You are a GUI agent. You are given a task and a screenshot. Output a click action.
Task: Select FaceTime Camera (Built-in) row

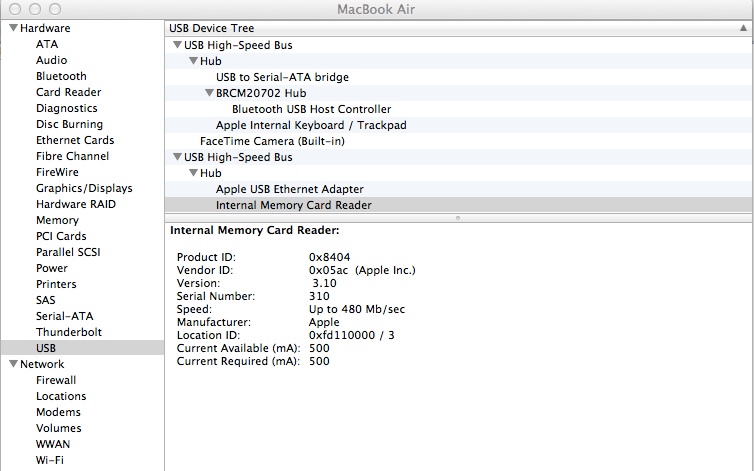click(459, 140)
